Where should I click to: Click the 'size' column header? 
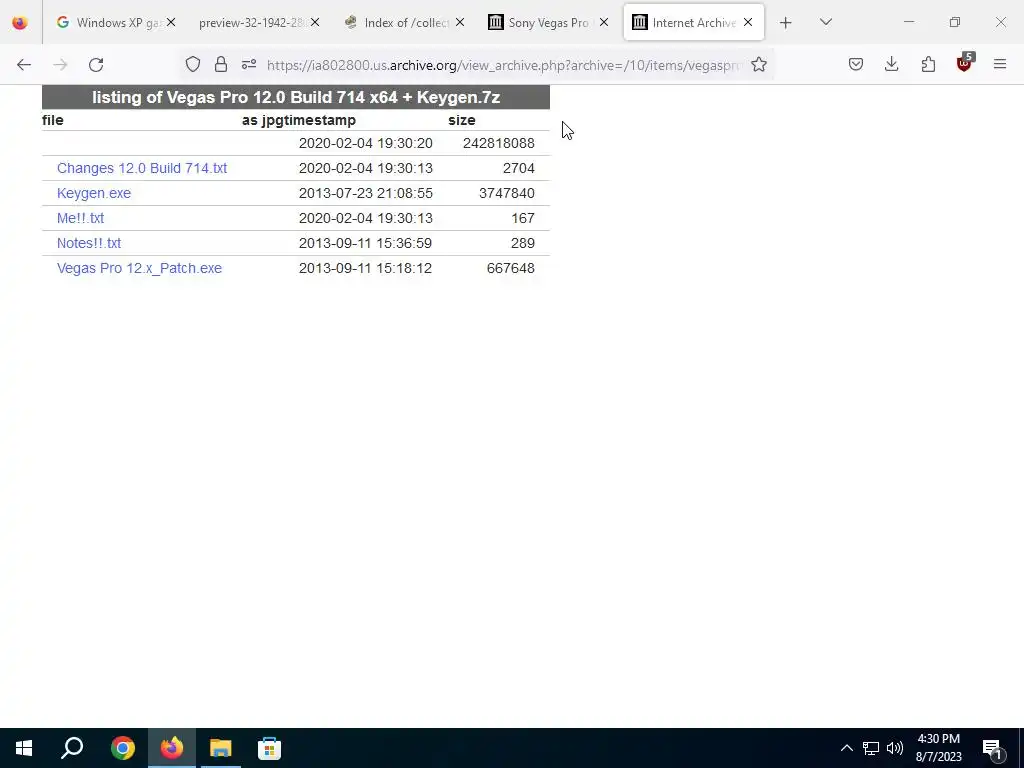(462, 120)
